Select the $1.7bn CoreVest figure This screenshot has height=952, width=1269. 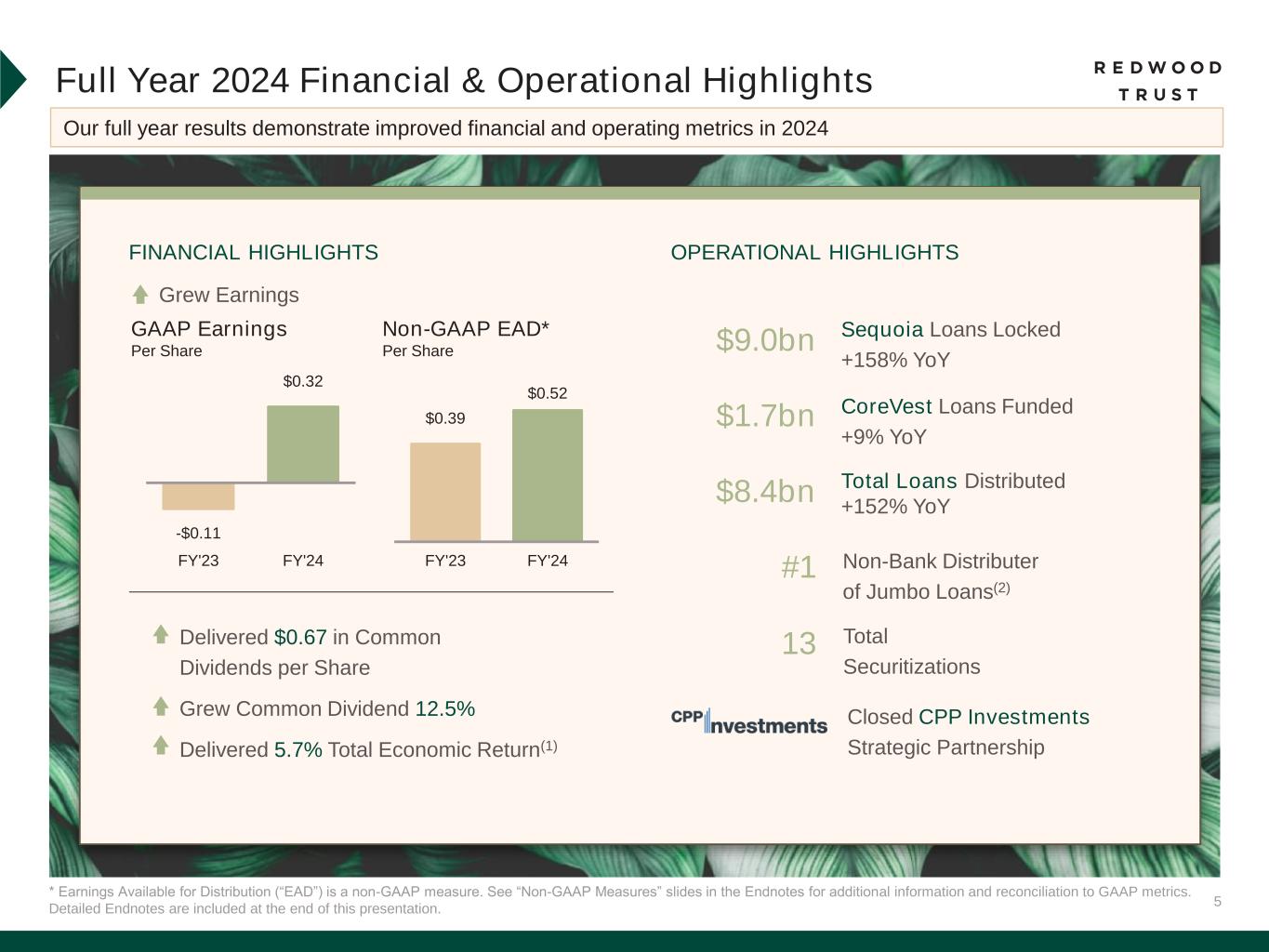(x=764, y=416)
